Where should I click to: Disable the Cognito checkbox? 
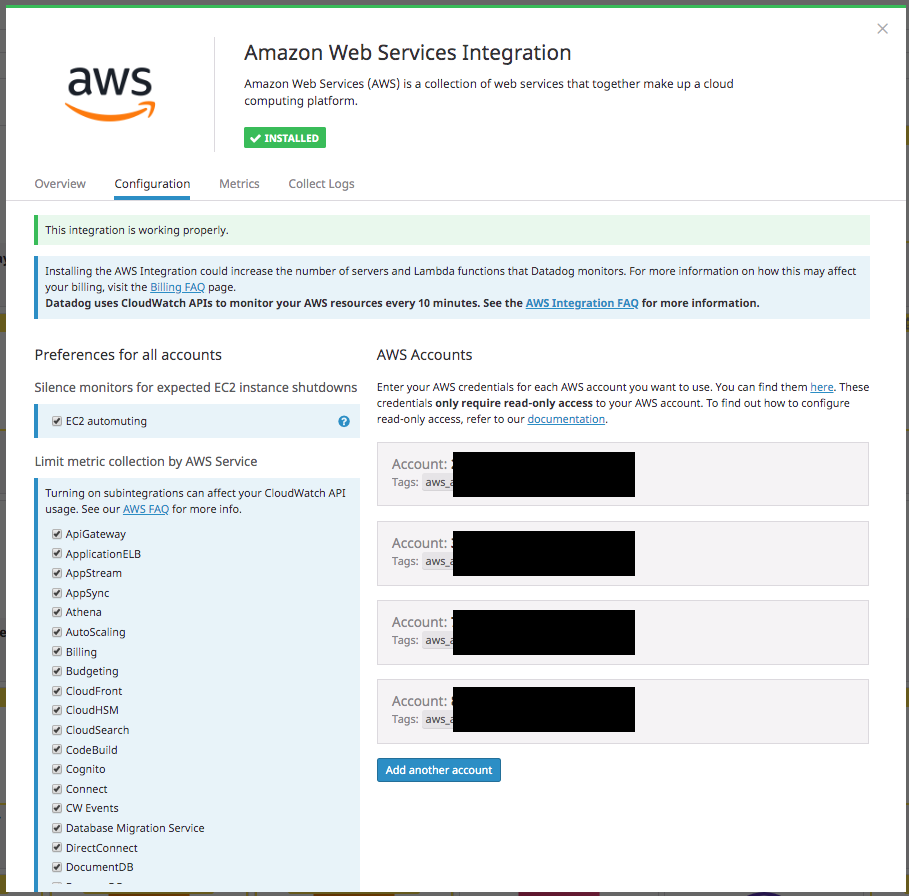57,769
